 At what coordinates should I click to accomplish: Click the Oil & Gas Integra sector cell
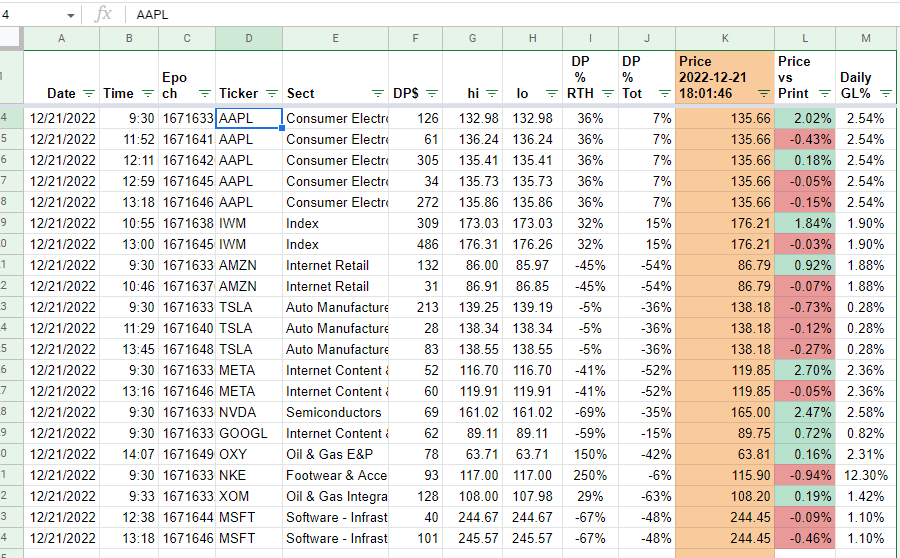coord(335,497)
